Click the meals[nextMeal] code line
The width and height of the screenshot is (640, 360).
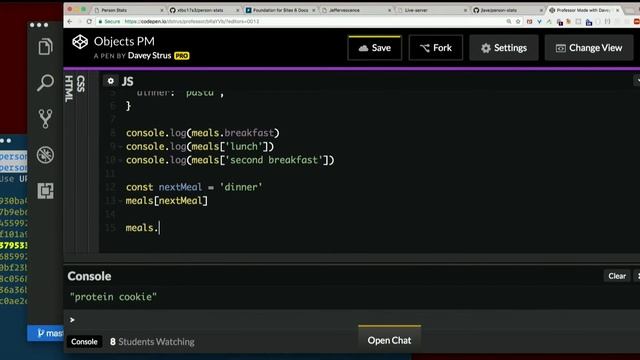point(167,201)
